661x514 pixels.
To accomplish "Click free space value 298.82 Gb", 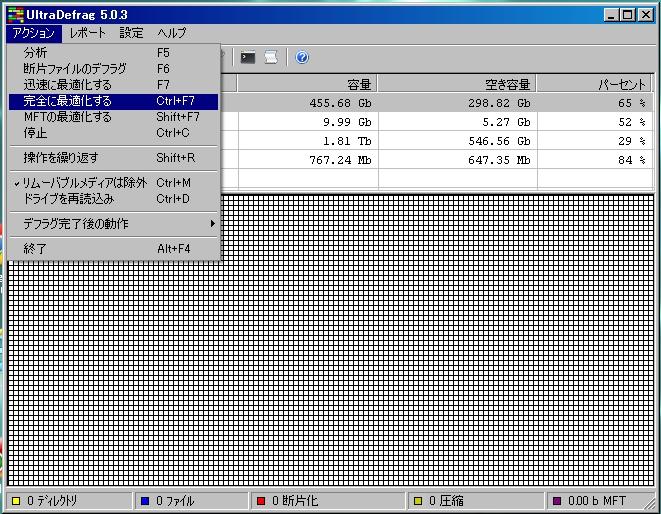I will (x=499, y=103).
